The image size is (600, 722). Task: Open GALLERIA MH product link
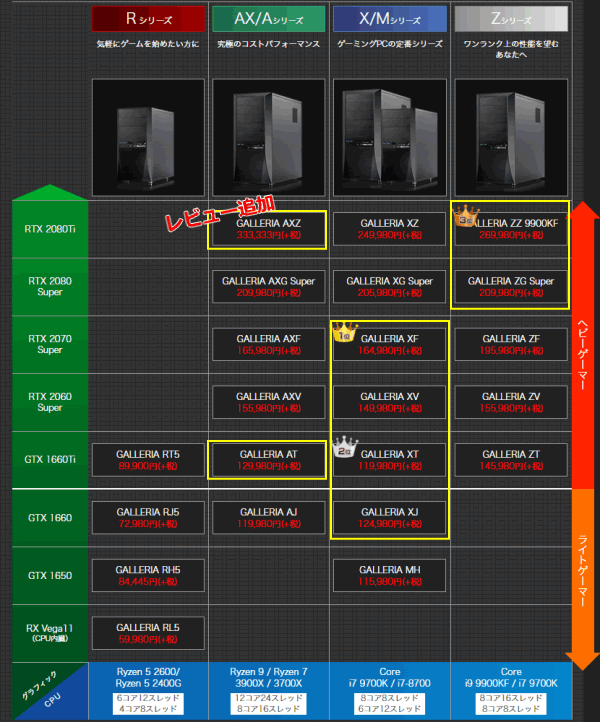point(390,576)
